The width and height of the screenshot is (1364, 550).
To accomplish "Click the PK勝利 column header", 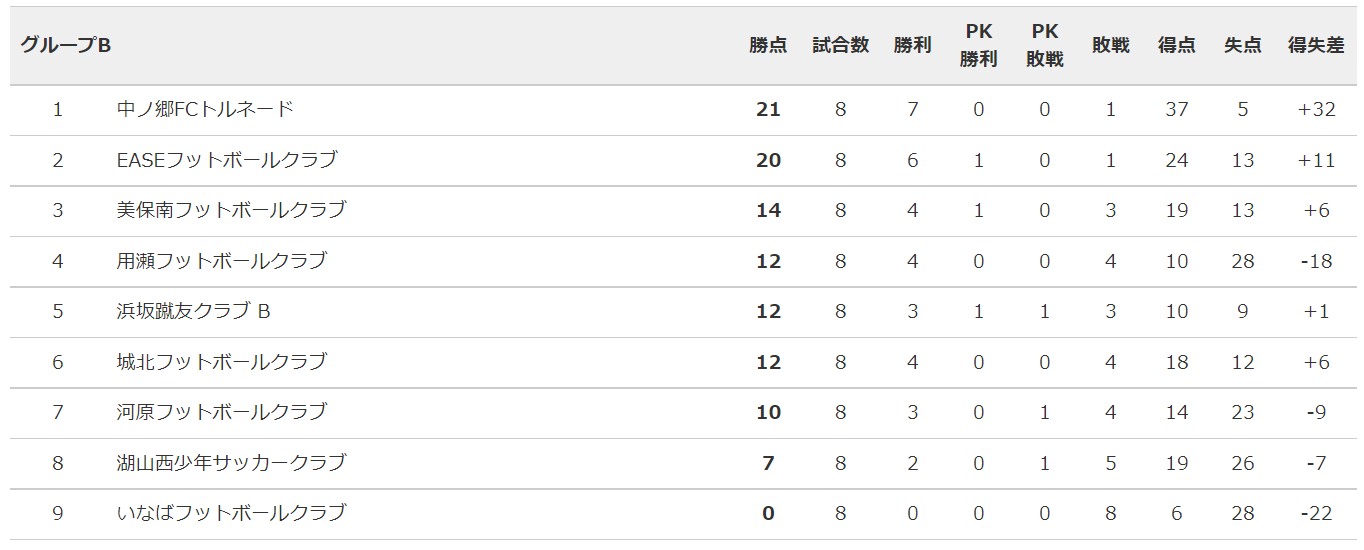I will (x=978, y=45).
